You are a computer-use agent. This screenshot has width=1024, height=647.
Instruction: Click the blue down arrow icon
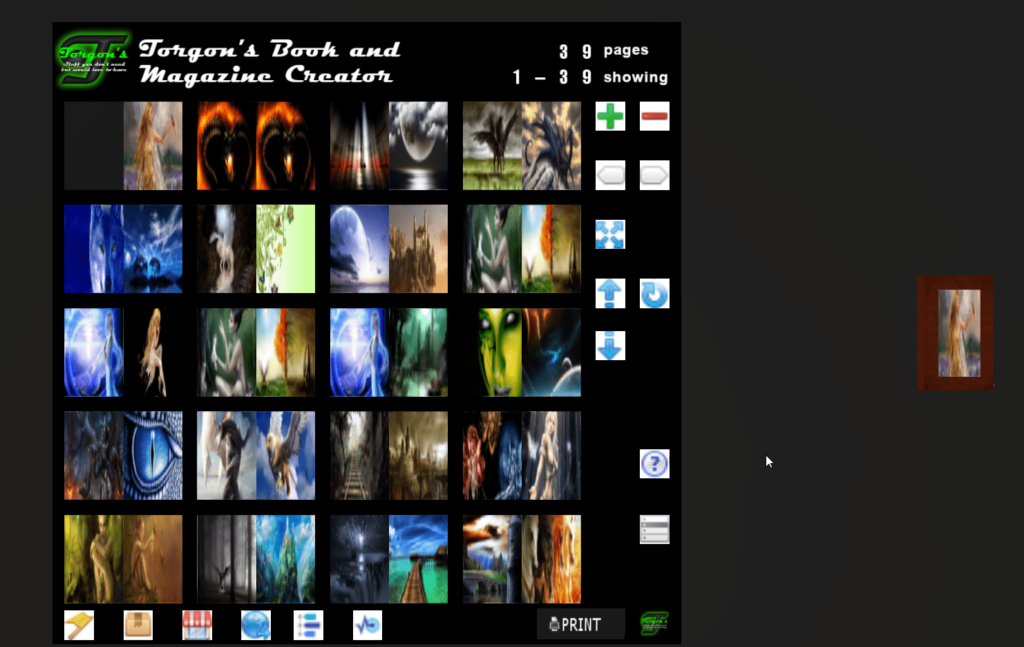tap(610, 345)
